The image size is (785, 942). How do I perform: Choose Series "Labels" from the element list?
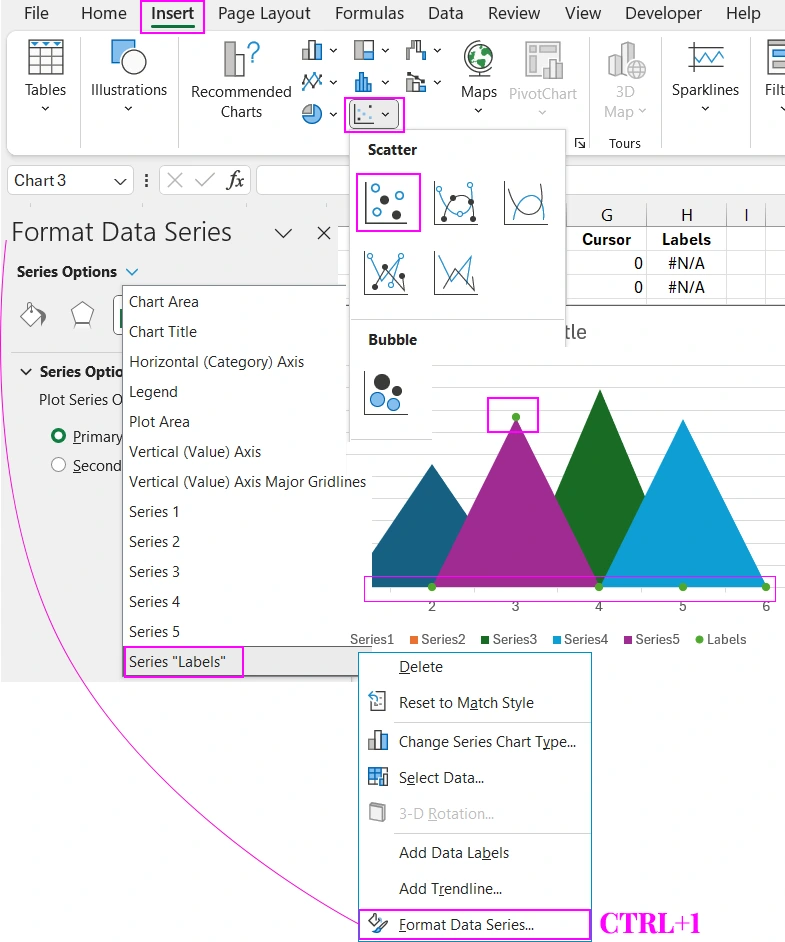point(177,662)
